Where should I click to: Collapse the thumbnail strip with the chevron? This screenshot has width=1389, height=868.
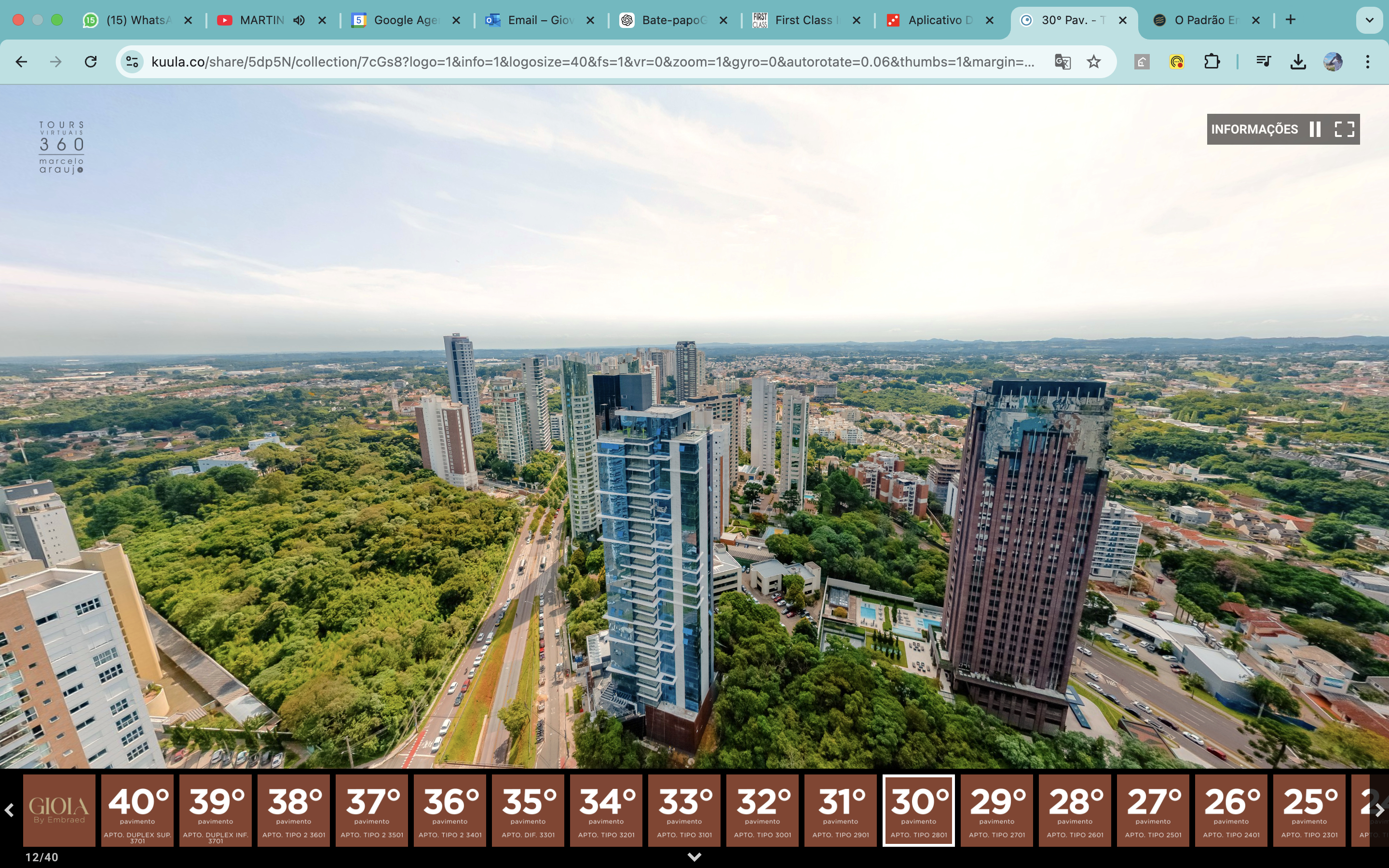tap(694, 856)
